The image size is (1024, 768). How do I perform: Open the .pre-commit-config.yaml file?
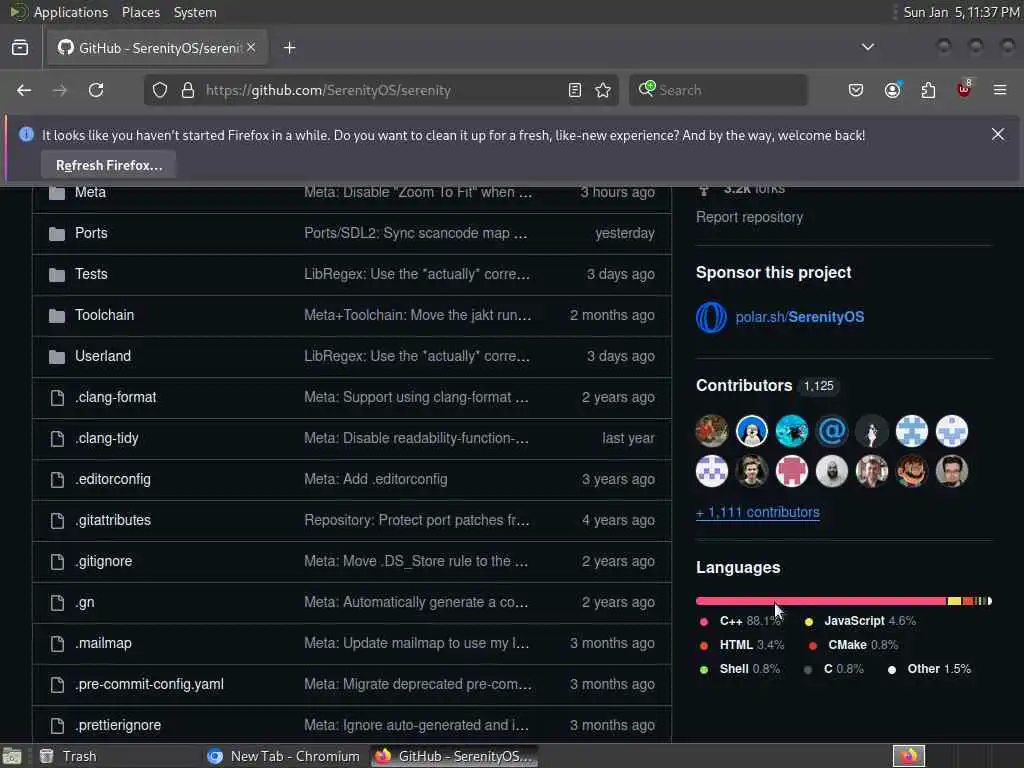150,684
